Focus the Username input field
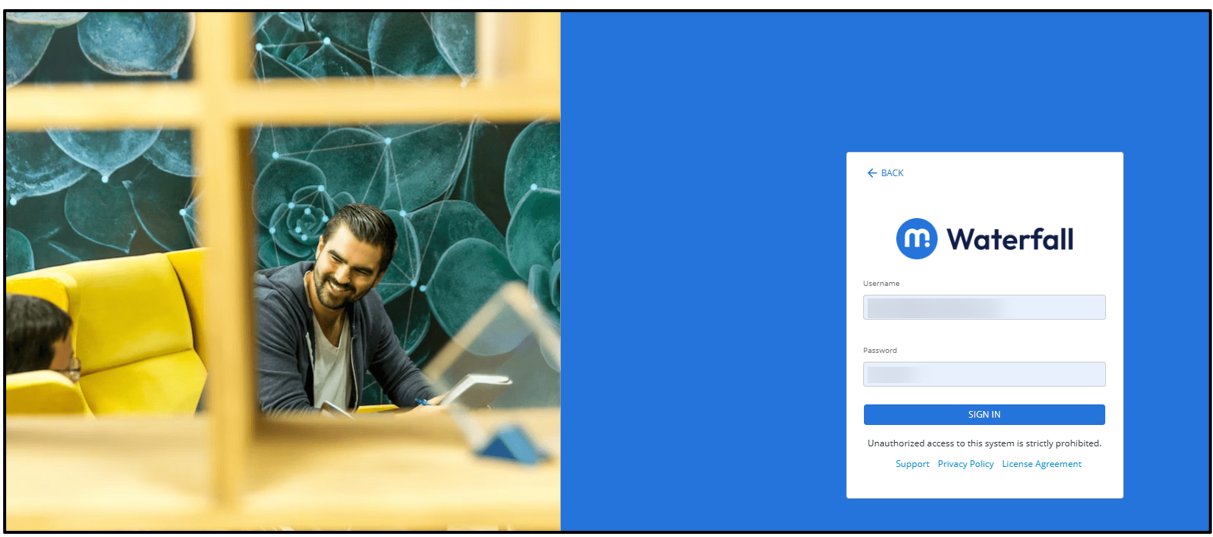Image resolution: width=1213 pixels, height=537 pixels. pos(984,307)
